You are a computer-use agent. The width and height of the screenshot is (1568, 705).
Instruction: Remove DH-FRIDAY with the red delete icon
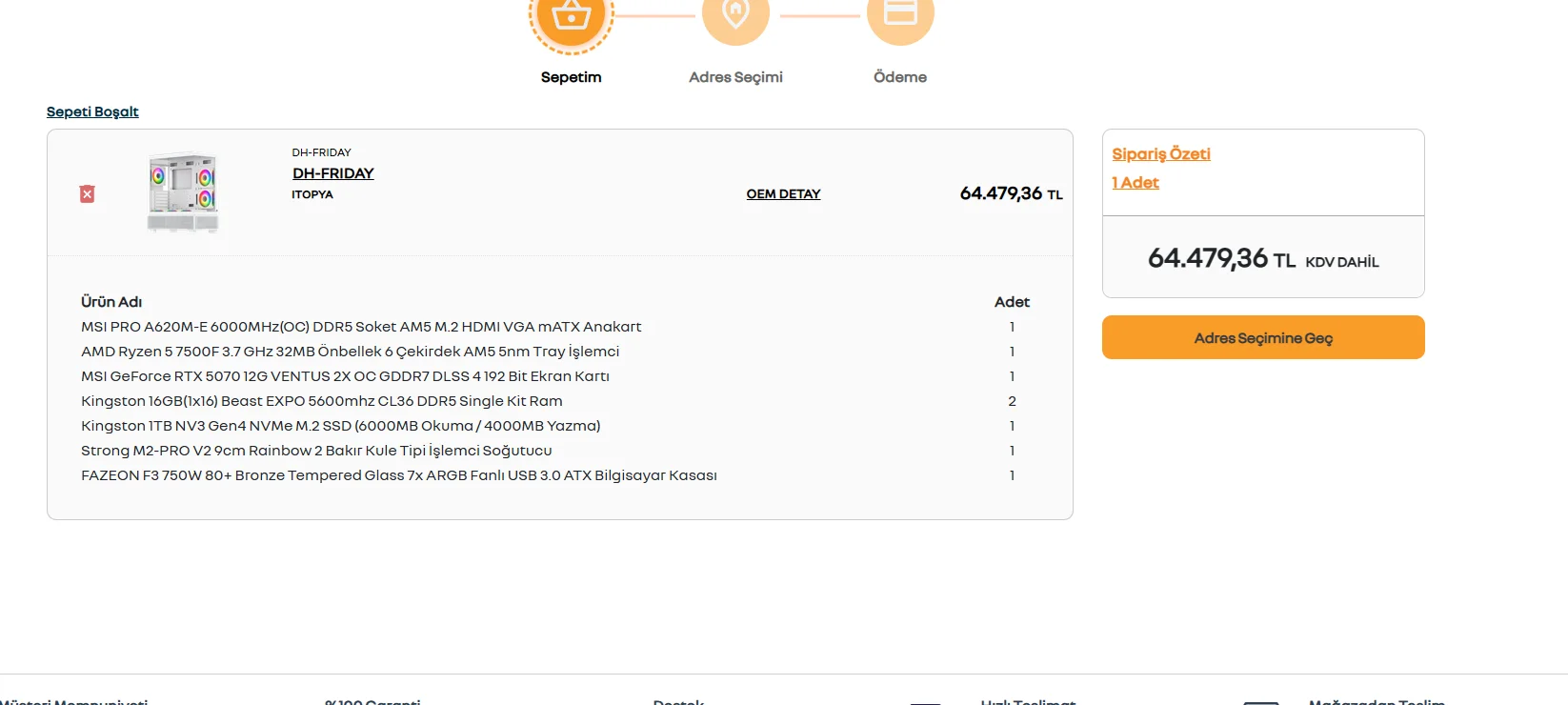[x=87, y=194]
